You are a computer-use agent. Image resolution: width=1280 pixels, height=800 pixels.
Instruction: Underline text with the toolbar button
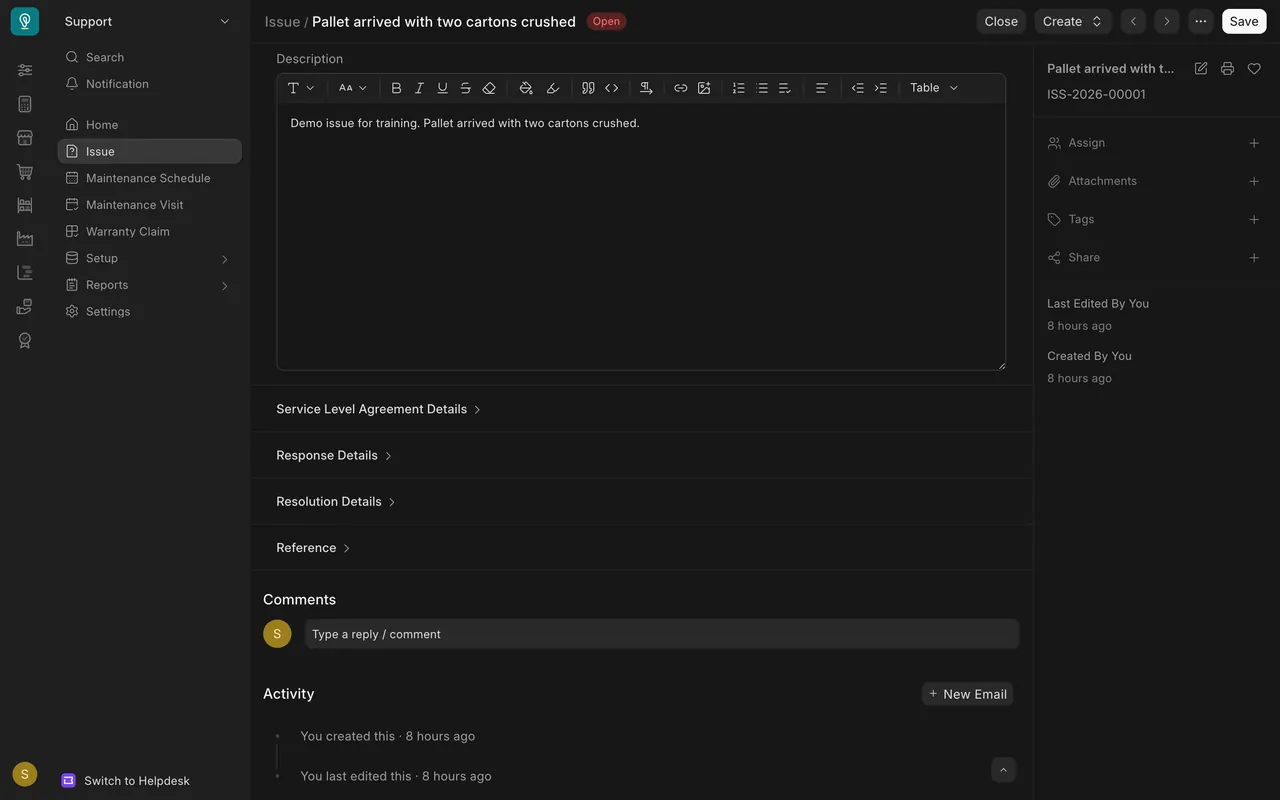point(442,88)
